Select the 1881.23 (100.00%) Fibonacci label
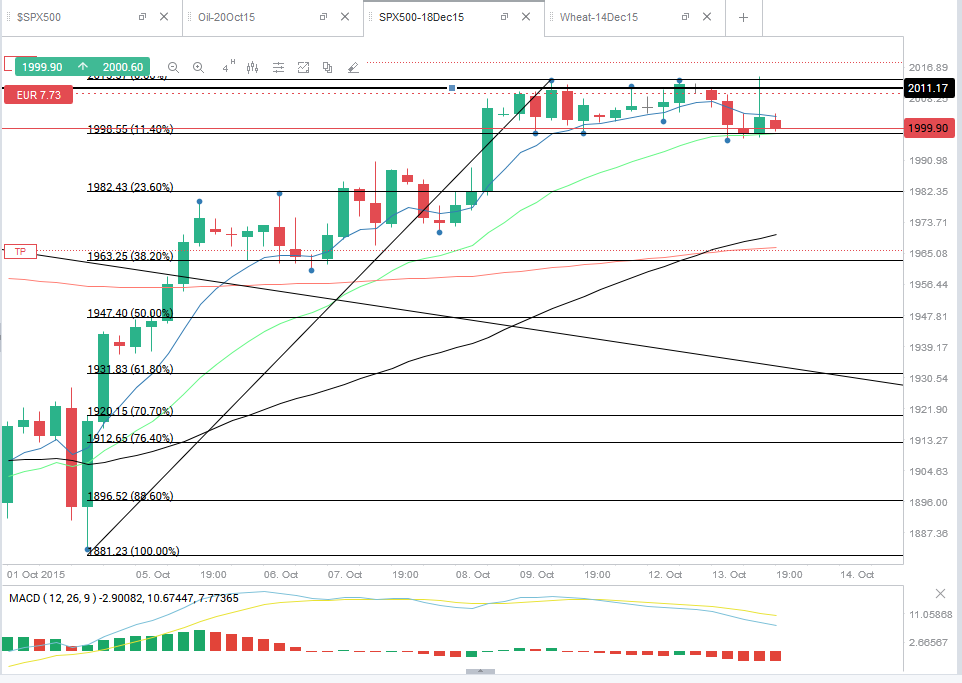Screen dimensions: 962x683 point(133,551)
